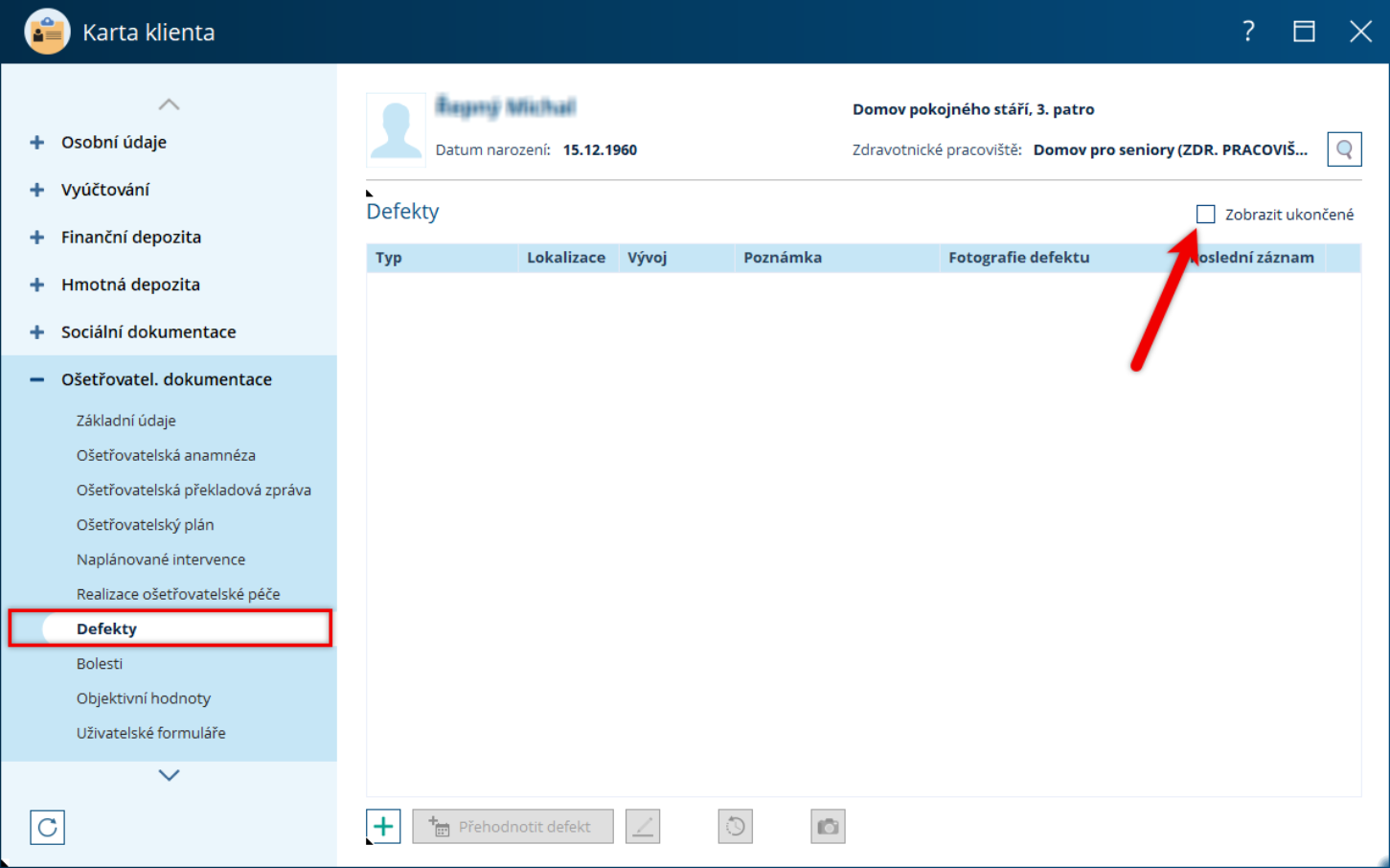Open Realizace ošetřovatelské péče item
The height and width of the screenshot is (868, 1390).
[178, 594]
